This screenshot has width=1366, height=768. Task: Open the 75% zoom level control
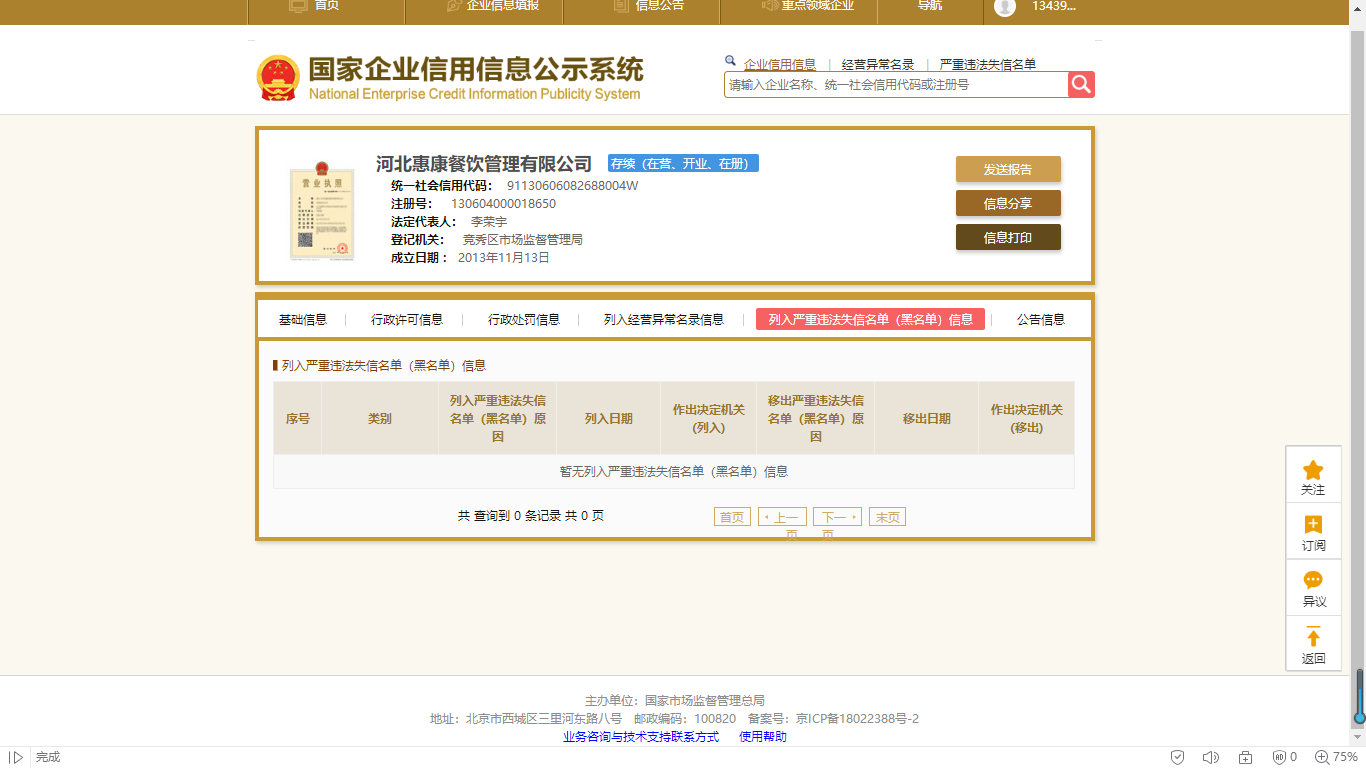(x=1336, y=757)
